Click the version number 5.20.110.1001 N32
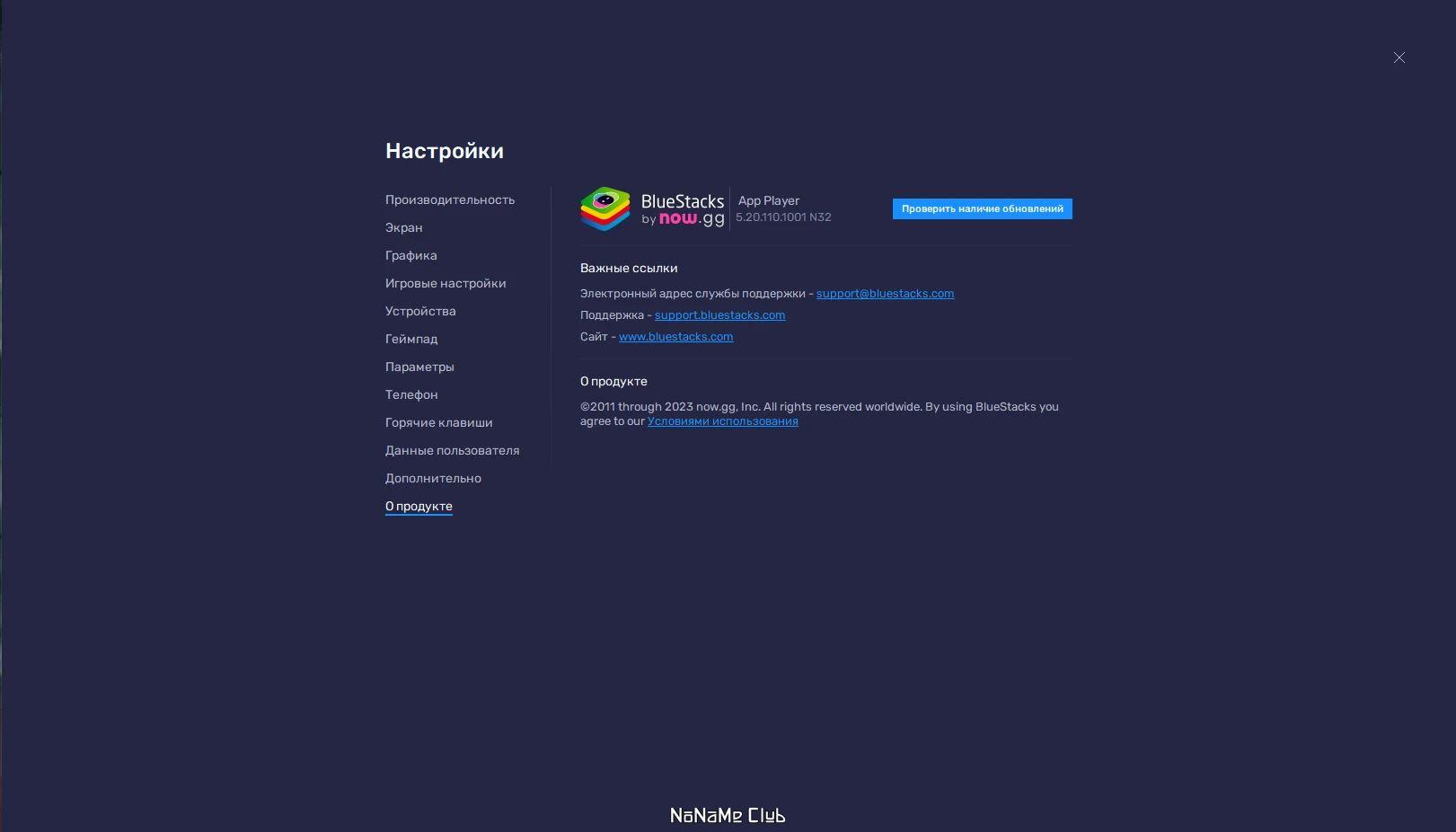 point(783,217)
